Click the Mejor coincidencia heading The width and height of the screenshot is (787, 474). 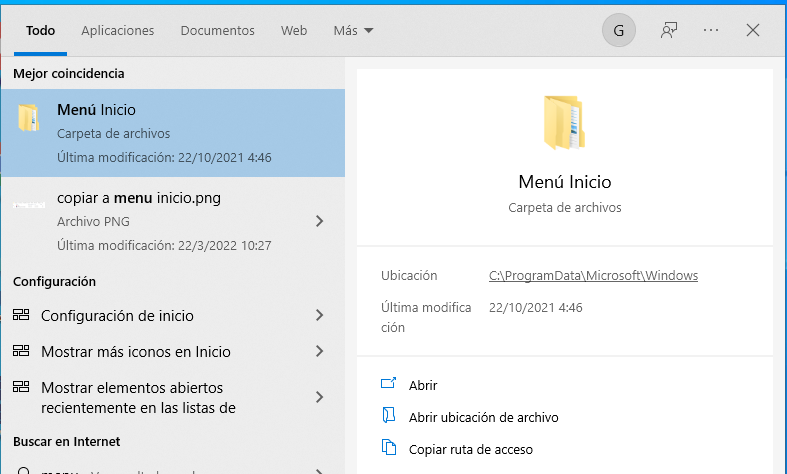click(x=69, y=73)
